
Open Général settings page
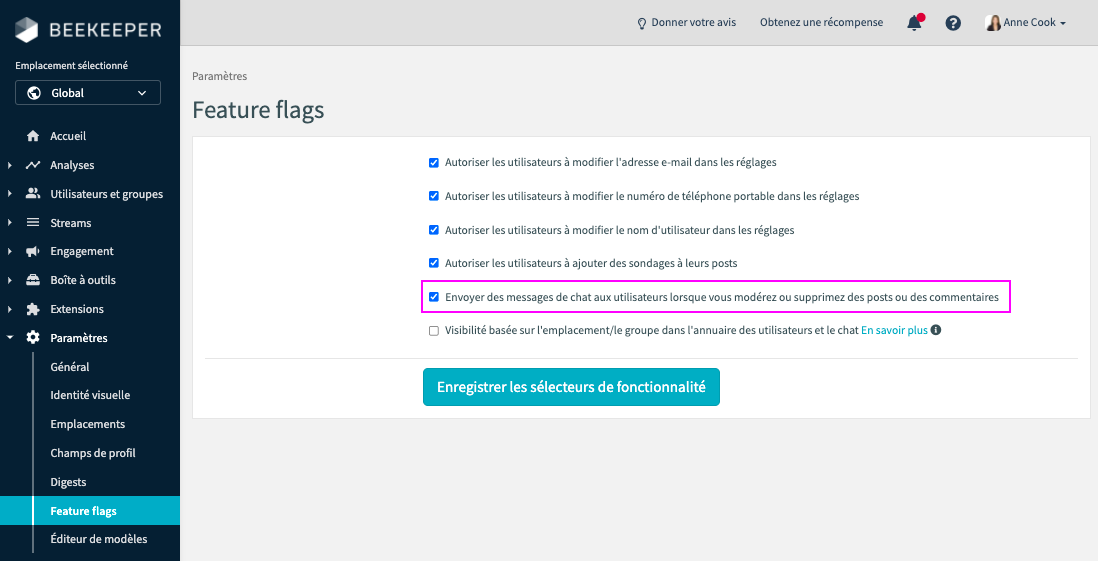pyautogui.click(x=70, y=366)
